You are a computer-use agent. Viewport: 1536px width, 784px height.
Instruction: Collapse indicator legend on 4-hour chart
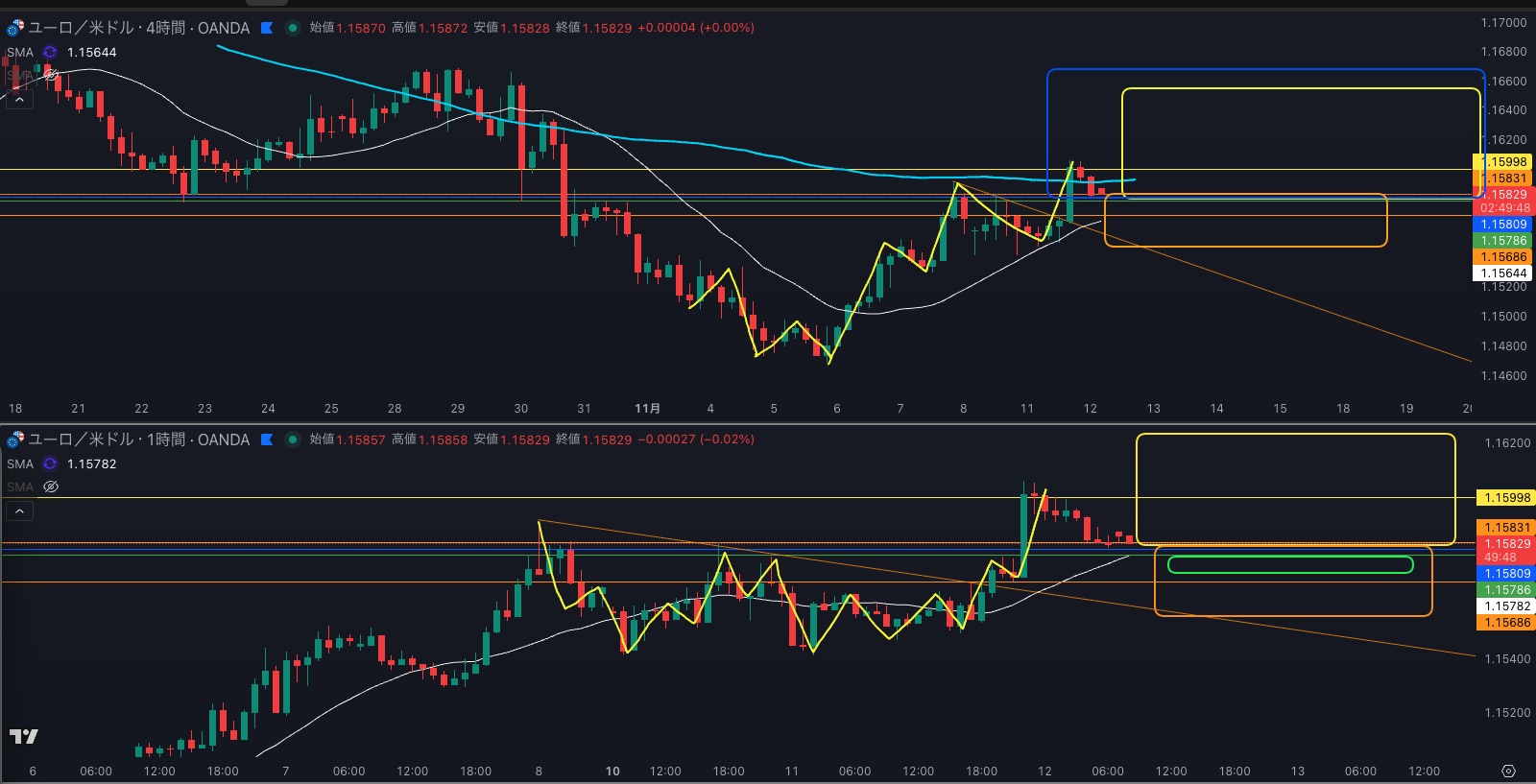[x=19, y=99]
